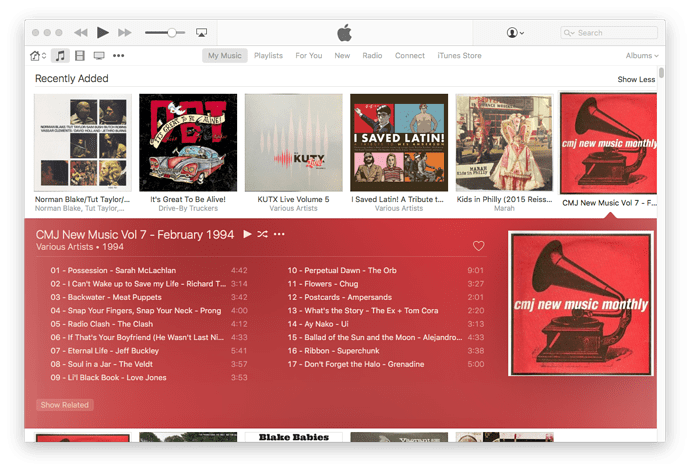This screenshot has width=690, height=471.
Task: Select track 06 If That's Your Boyfriend
Action: (x=149, y=338)
